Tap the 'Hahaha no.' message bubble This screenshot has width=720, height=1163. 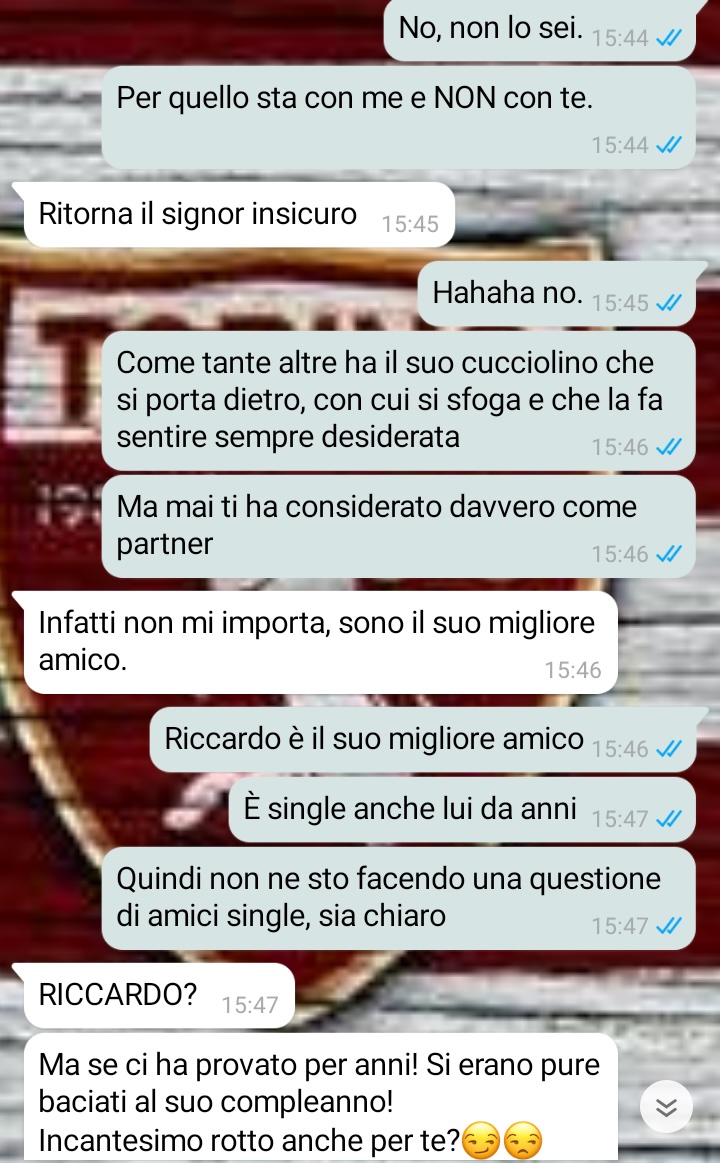point(557,294)
